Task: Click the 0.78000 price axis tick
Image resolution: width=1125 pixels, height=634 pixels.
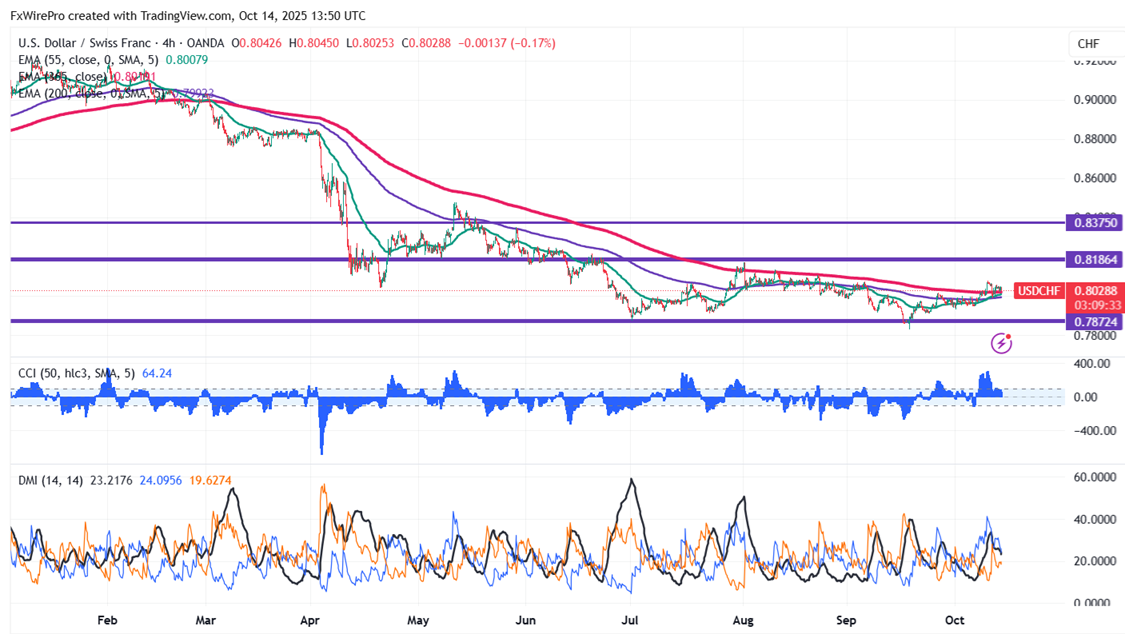Action: 1095,336
